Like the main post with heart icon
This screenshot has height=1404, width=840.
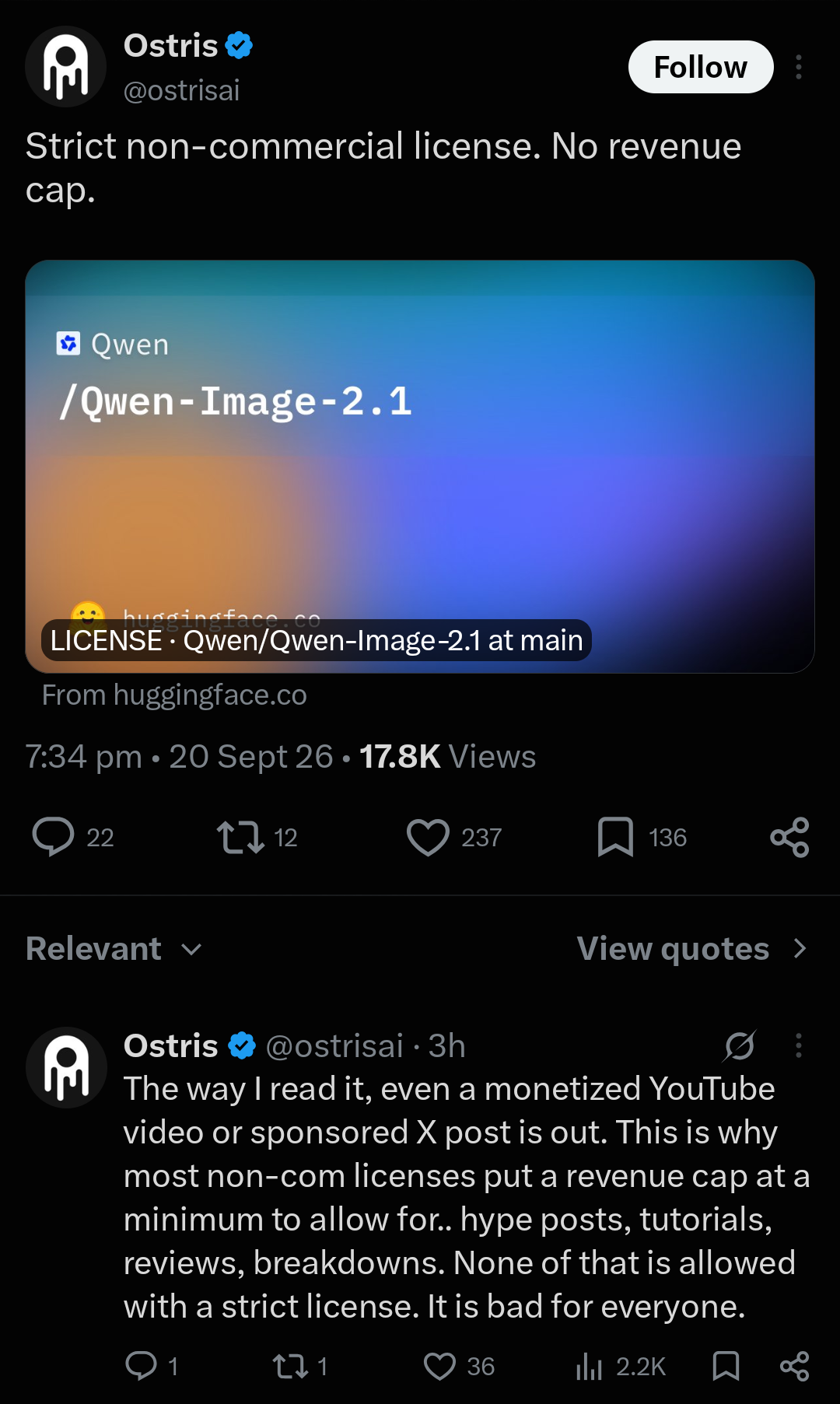pyautogui.click(x=428, y=837)
